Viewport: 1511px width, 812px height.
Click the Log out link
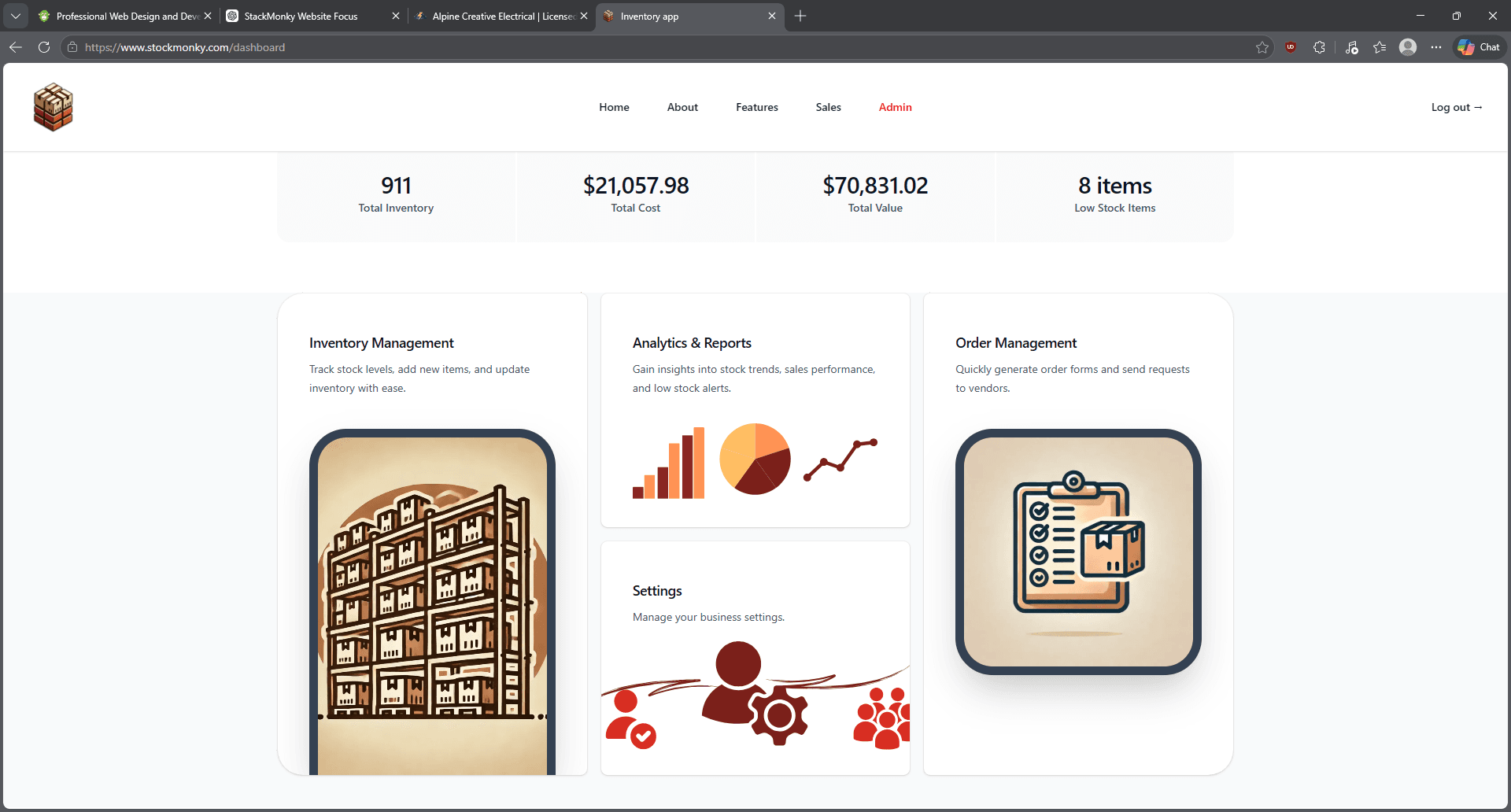tap(1456, 107)
